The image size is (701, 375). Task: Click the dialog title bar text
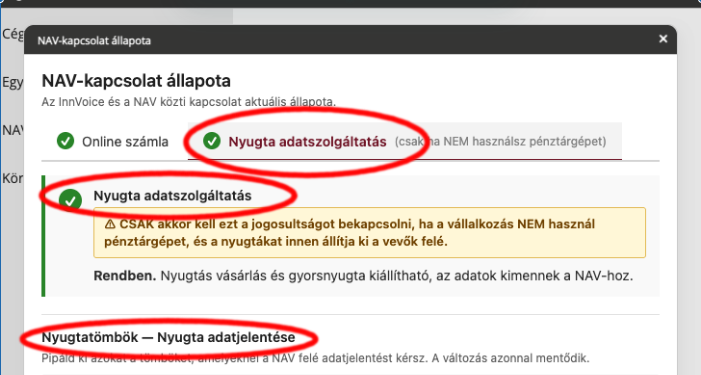pos(94,41)
